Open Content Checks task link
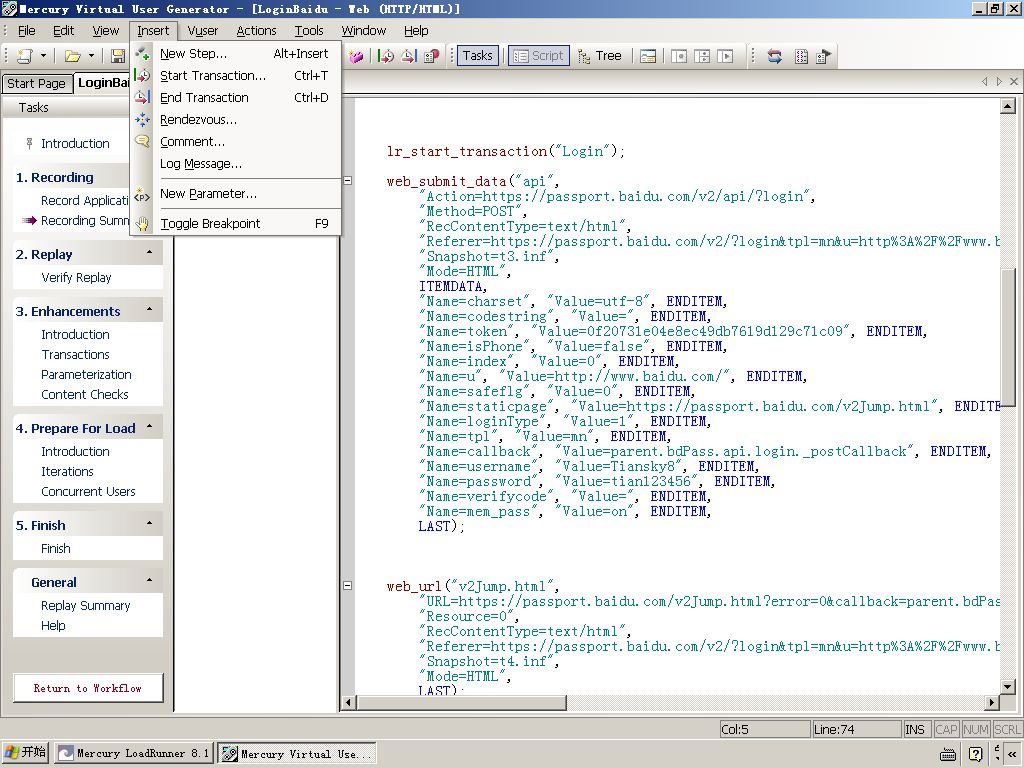This screenshot has height=768, width=1024. (x=84, y=394)
